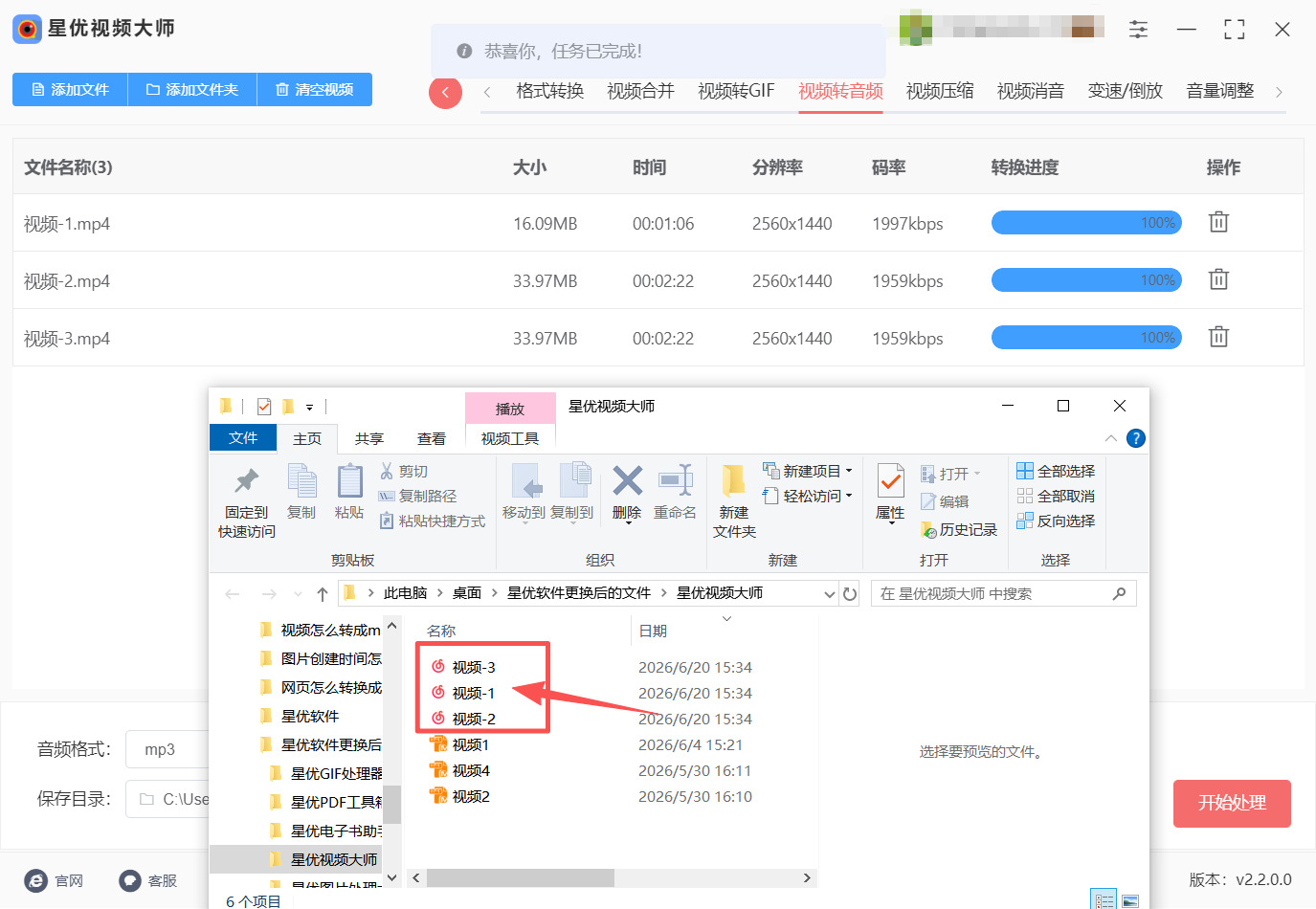Switch to 格式转换 tab

550,91
